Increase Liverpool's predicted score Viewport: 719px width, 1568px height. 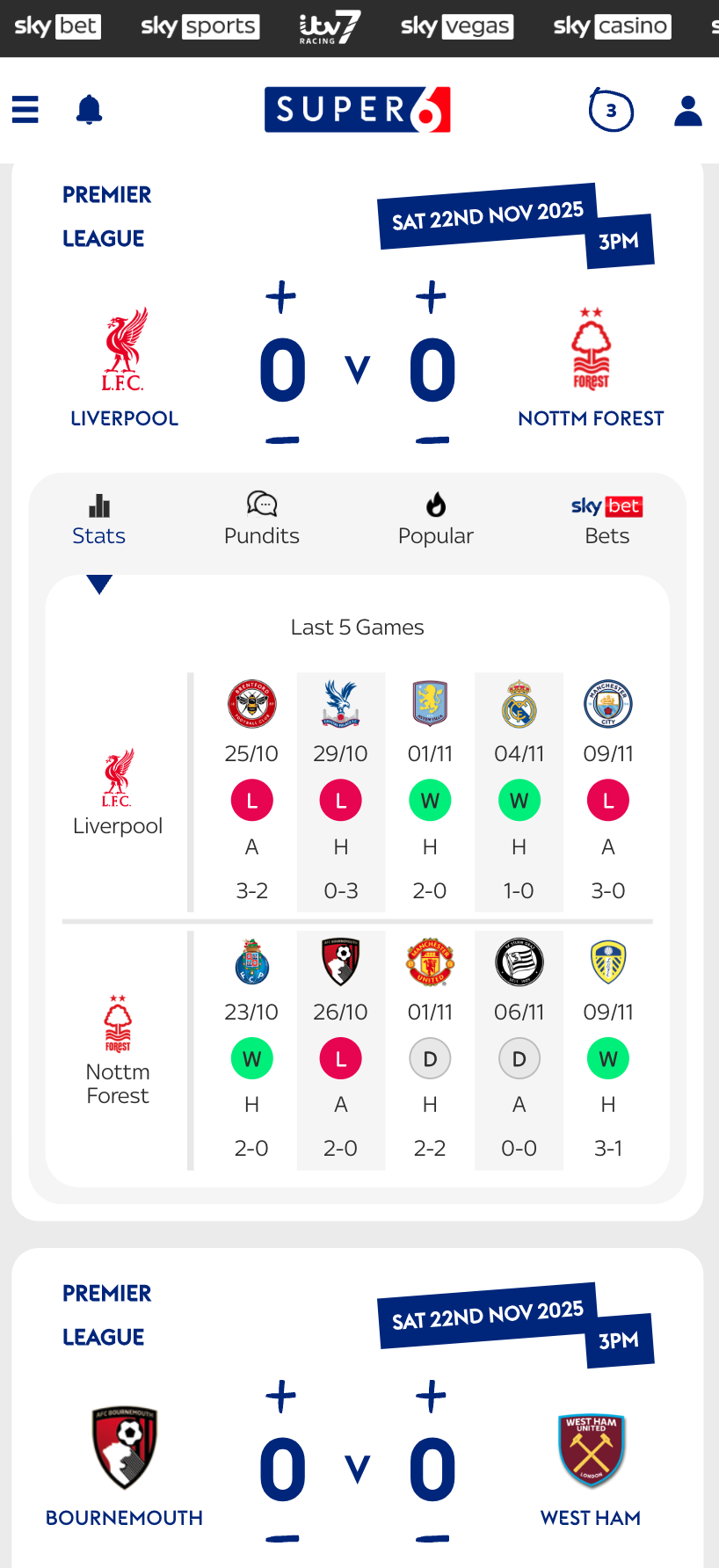281,297
